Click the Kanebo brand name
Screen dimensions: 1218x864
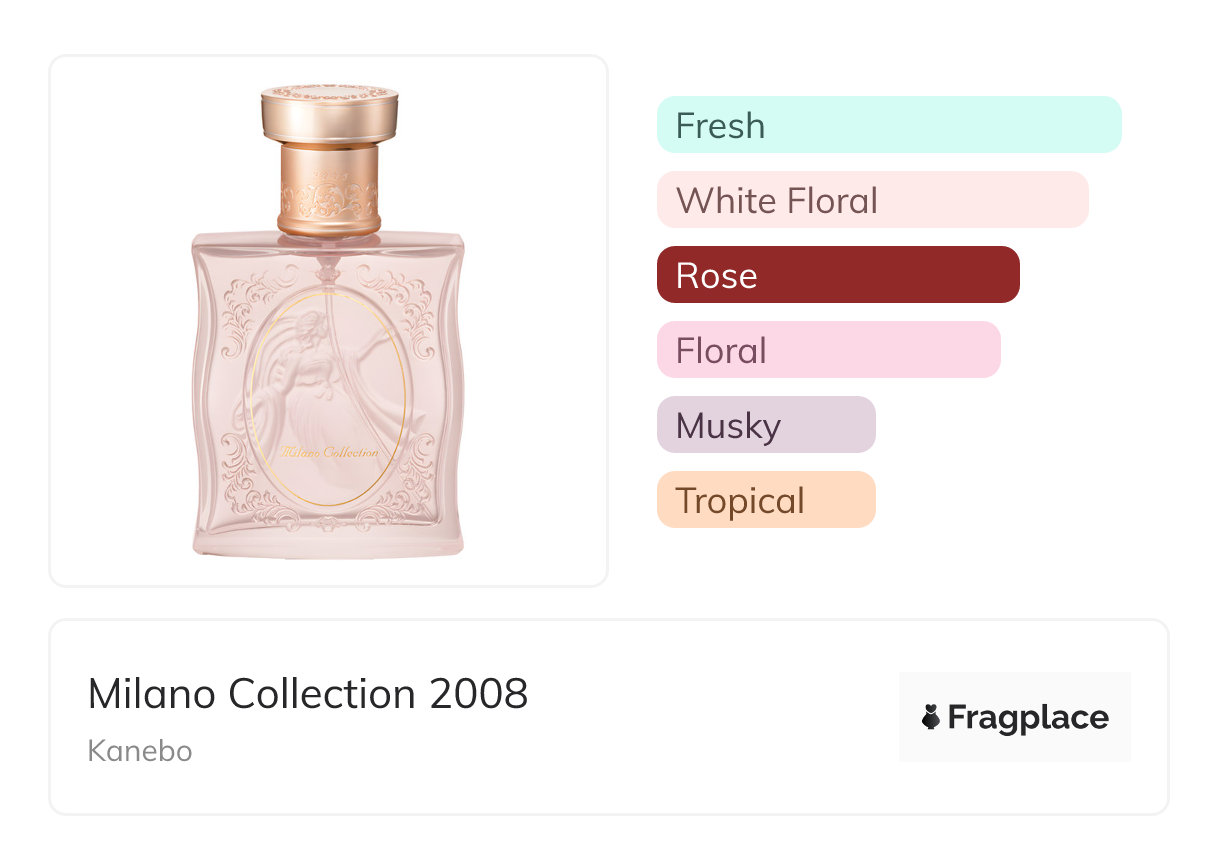[139, 750]
